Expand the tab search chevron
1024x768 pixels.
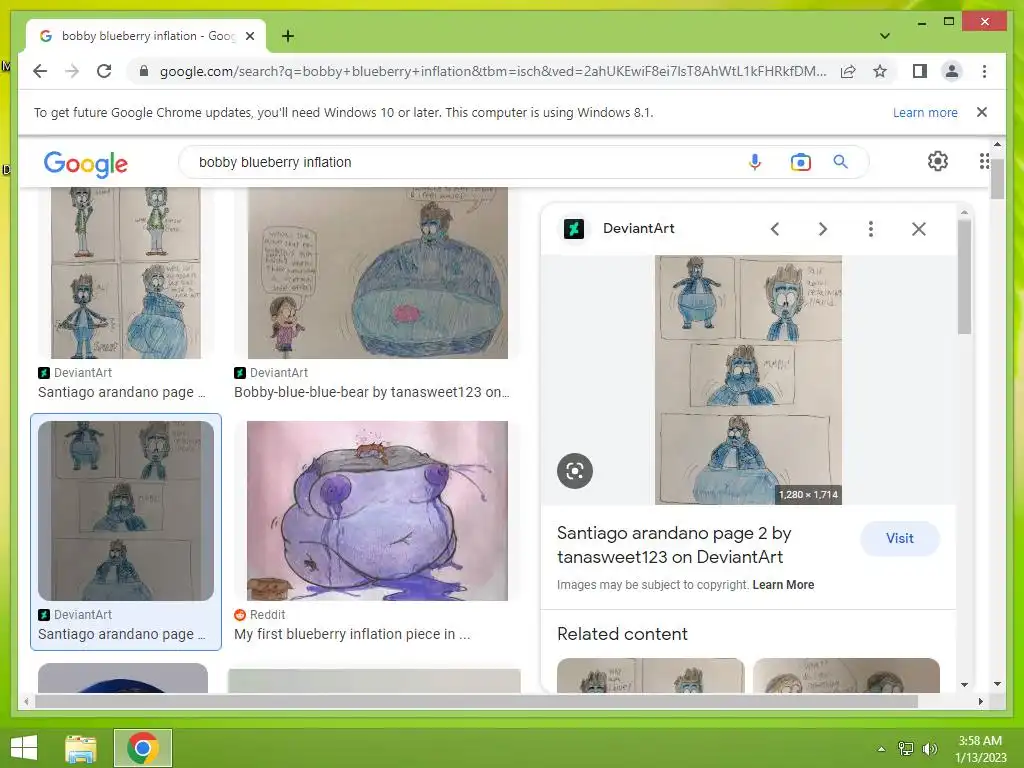tap(884, 36)
